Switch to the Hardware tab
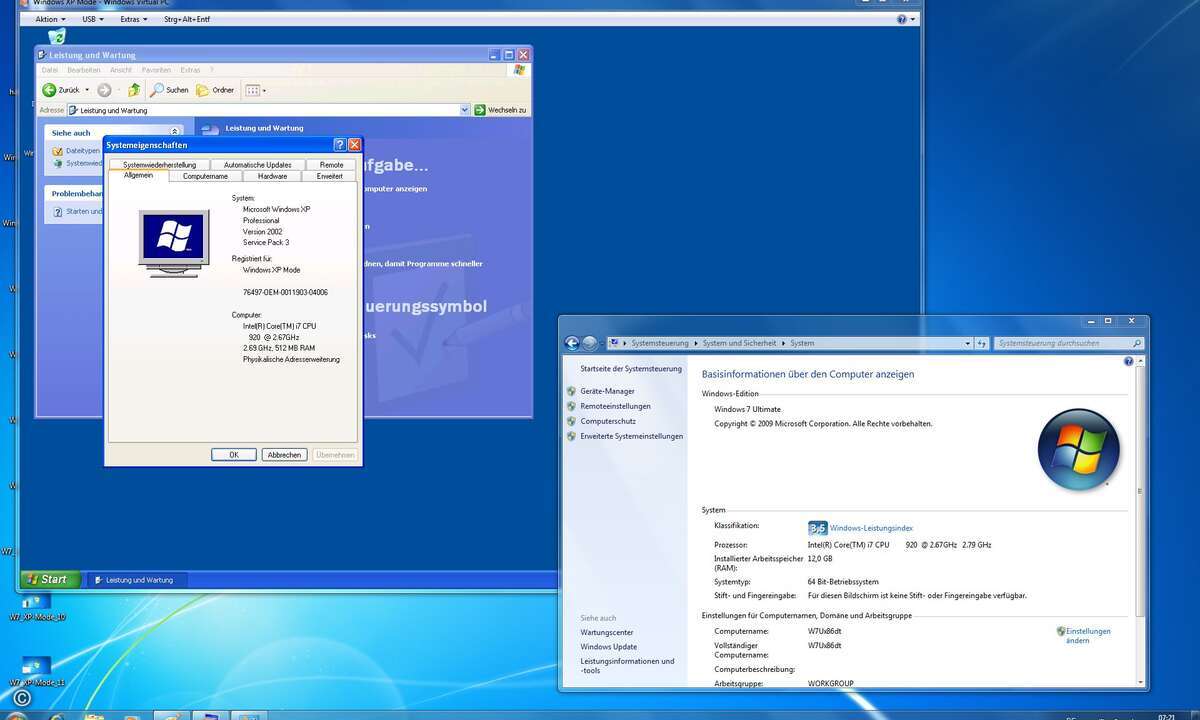The image size is (1200, 720). click(272, 176)
